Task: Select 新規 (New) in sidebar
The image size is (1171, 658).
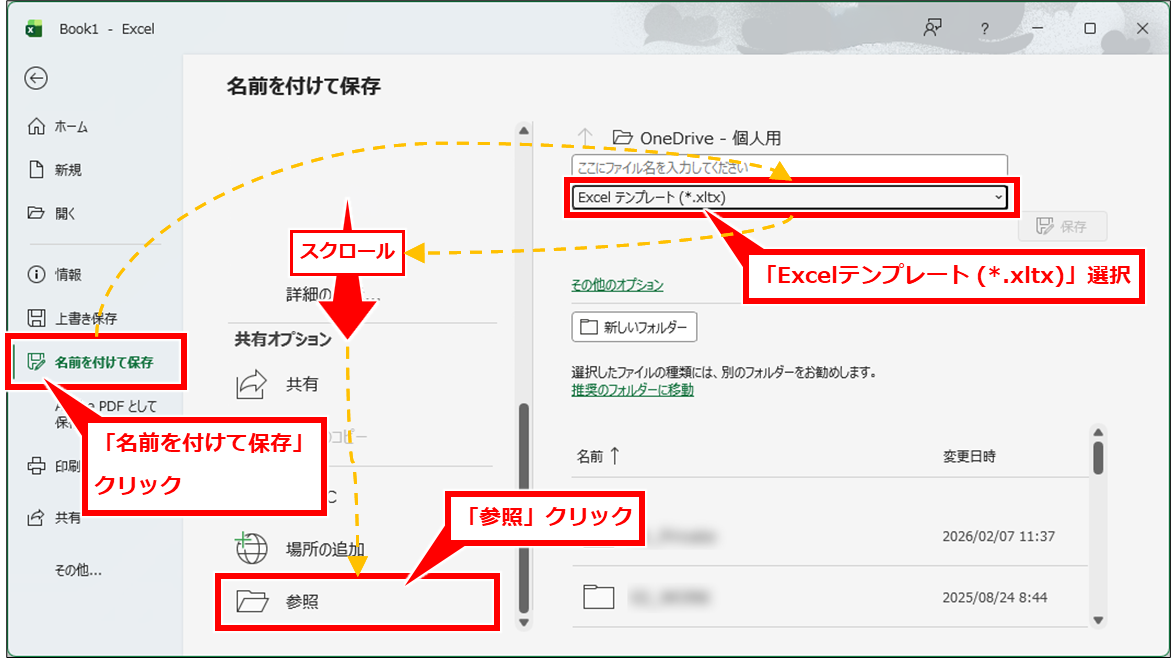Action: point(68,170)
